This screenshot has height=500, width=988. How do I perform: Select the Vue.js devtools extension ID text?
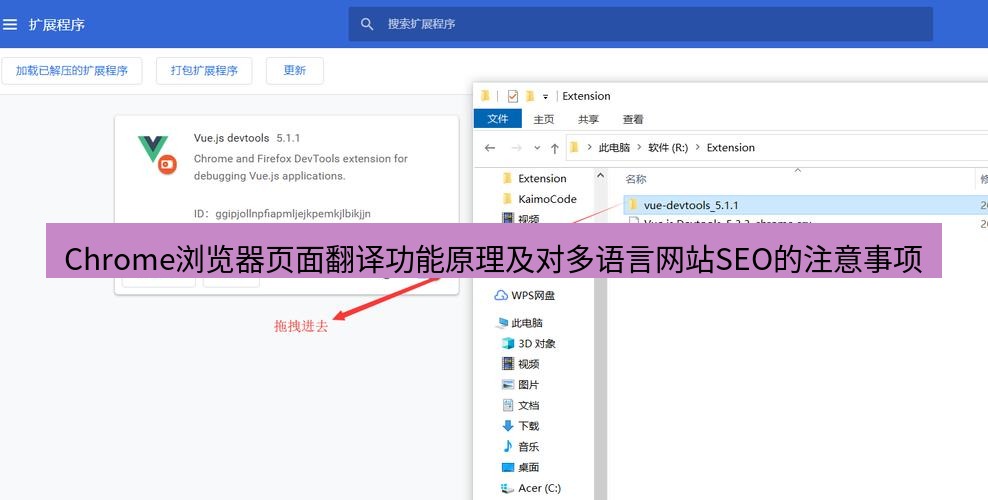click(x=293, y=213)
